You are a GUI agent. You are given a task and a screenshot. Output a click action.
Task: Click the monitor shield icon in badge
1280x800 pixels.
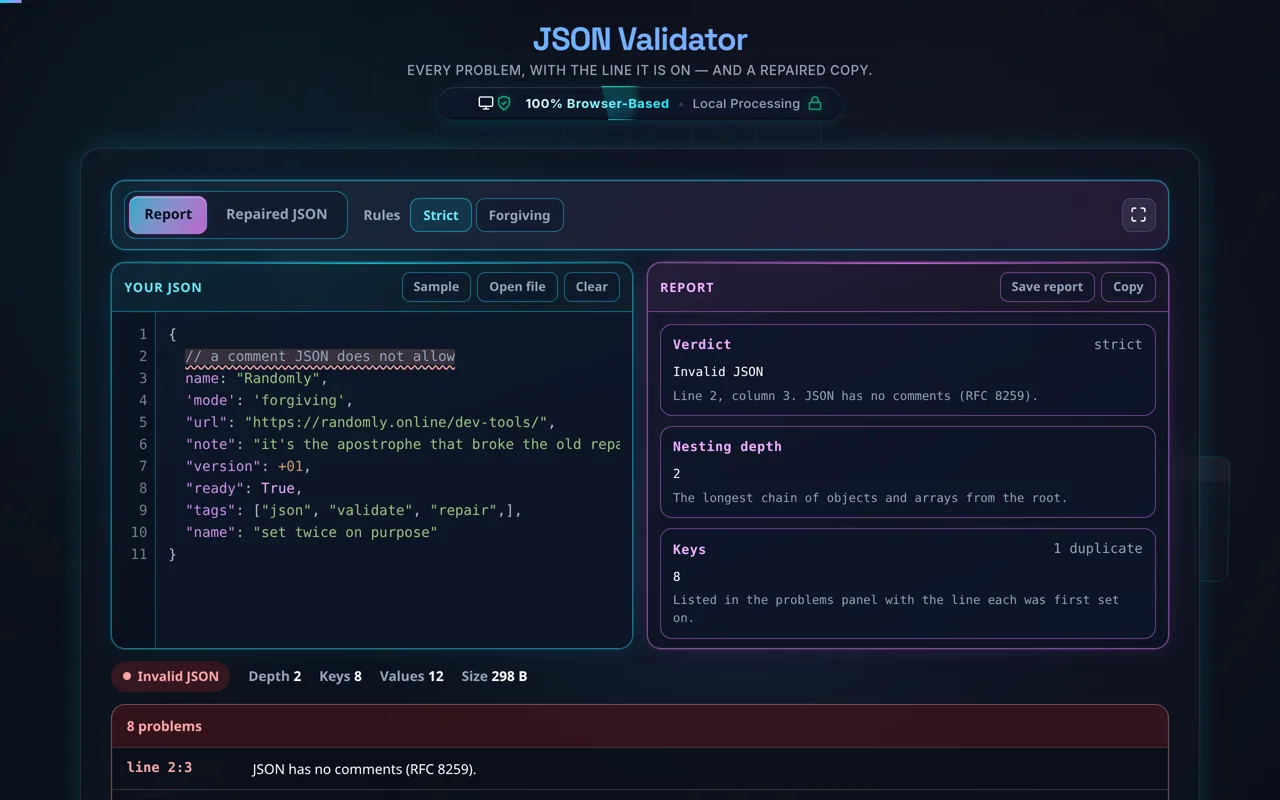(494, 103)
